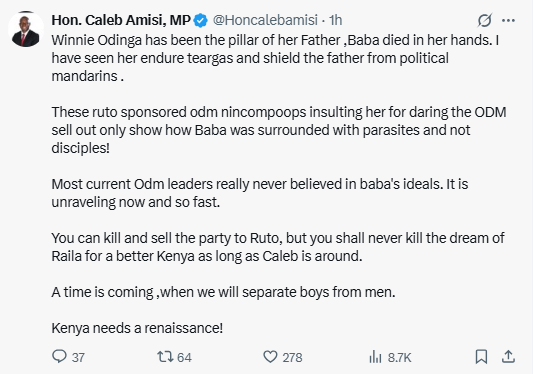Click the display name Hon. Caleb Amisi, MP

coord(121,20)
